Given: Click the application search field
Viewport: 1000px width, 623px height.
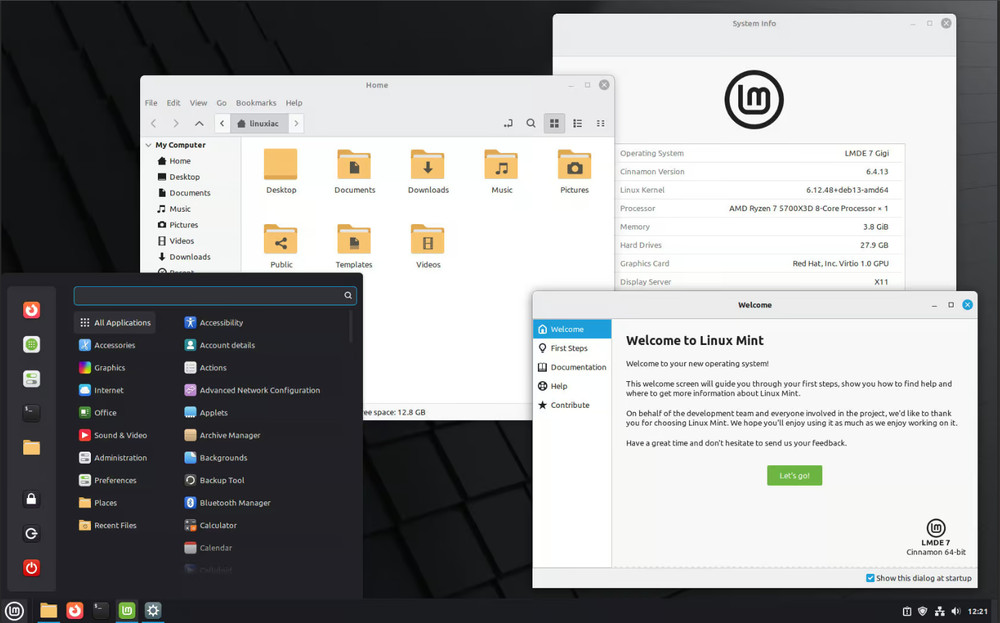Looking at the screenshot, I should coord(214,295).
